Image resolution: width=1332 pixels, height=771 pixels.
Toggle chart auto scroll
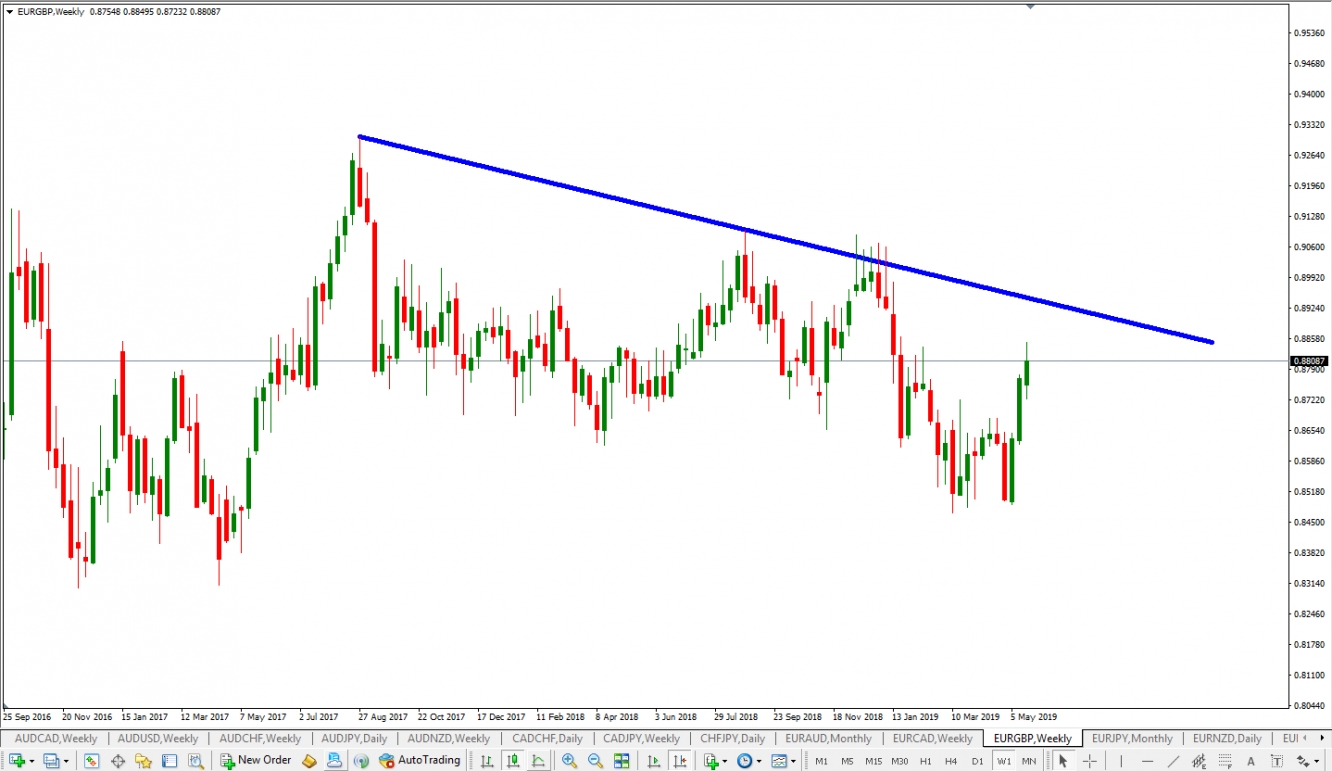[653, 761]
